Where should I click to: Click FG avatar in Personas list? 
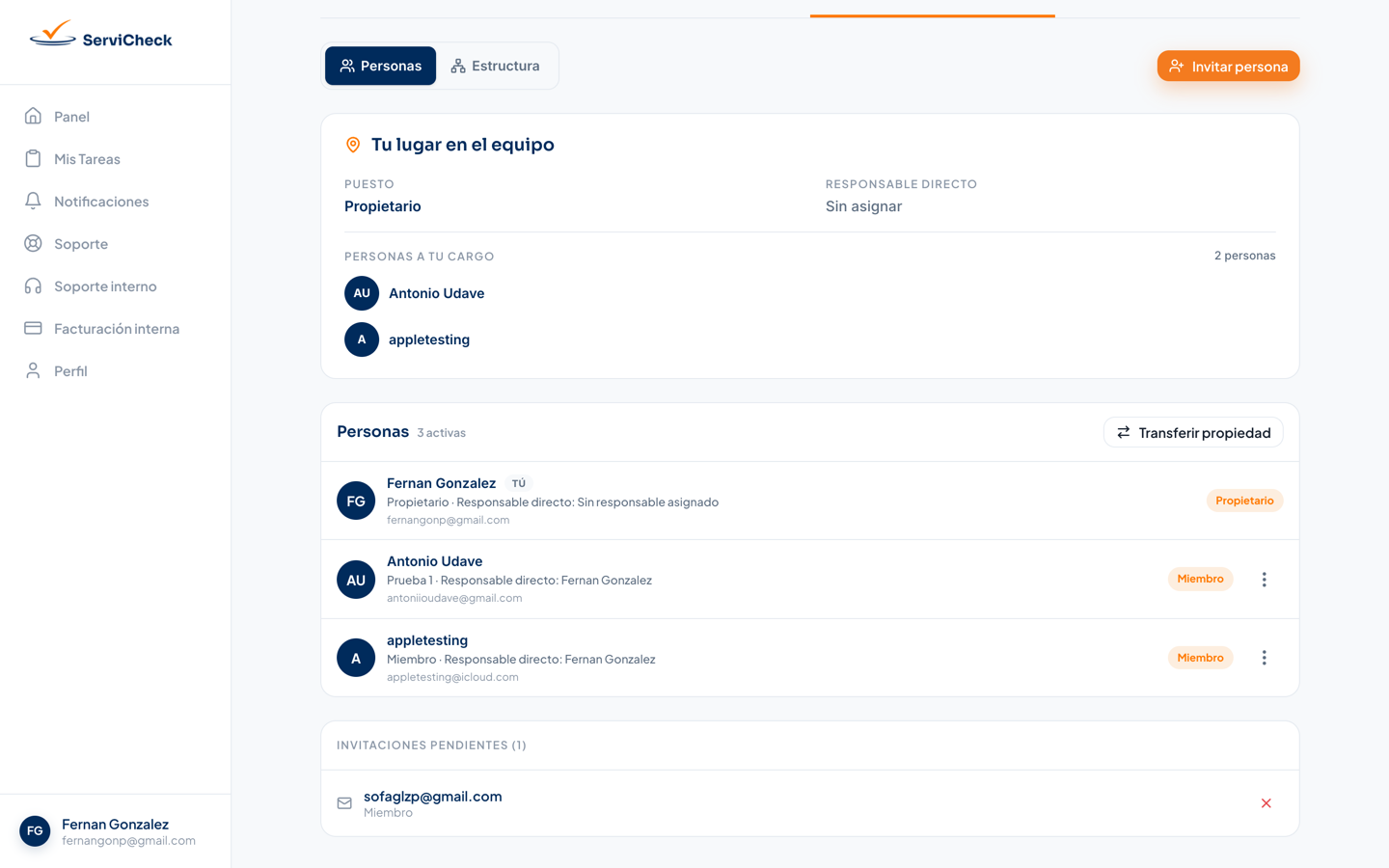pos(356,501)
